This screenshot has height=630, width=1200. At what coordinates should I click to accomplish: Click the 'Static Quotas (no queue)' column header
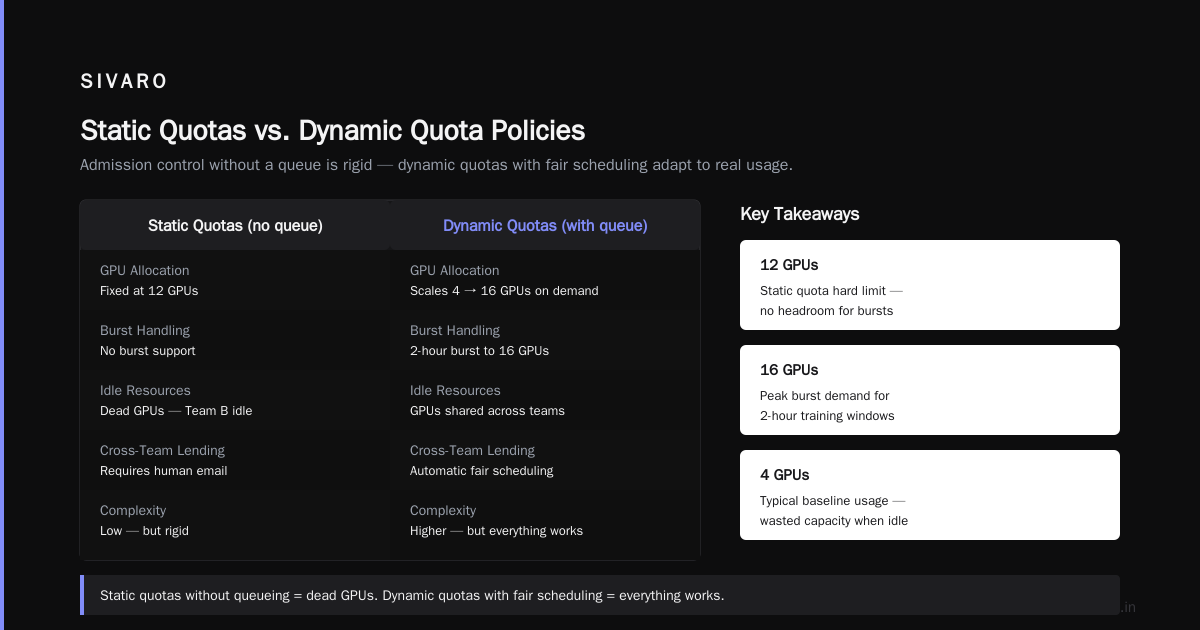point(235,226)
